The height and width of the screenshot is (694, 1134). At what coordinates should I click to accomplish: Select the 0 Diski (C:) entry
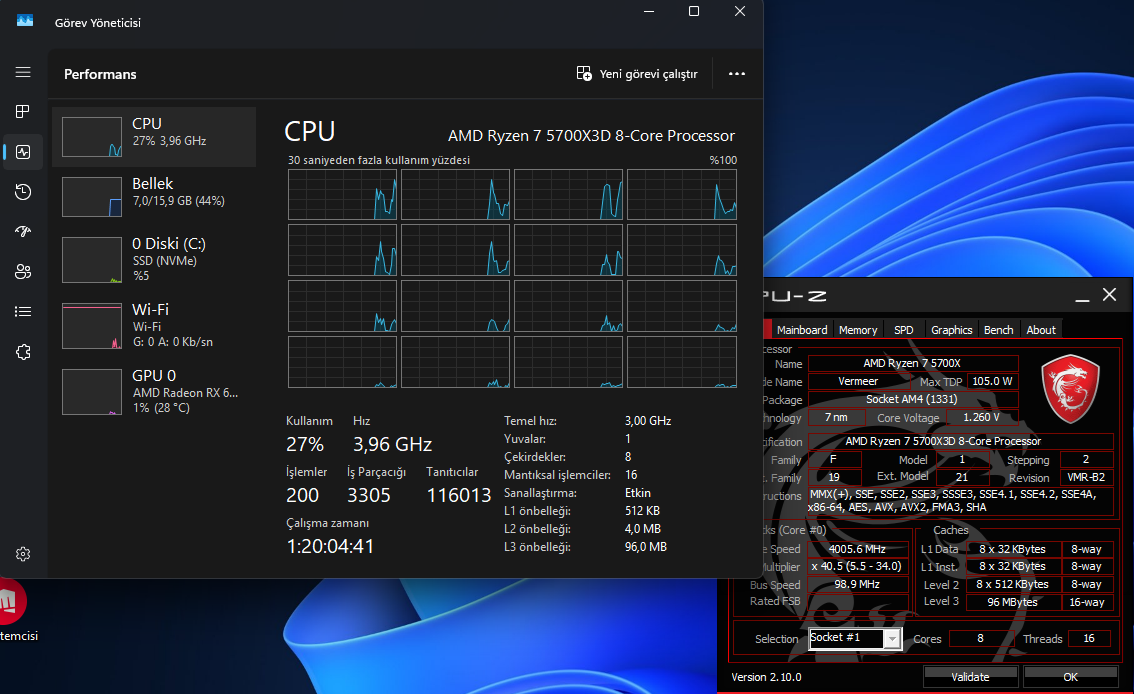coord(154,260)
